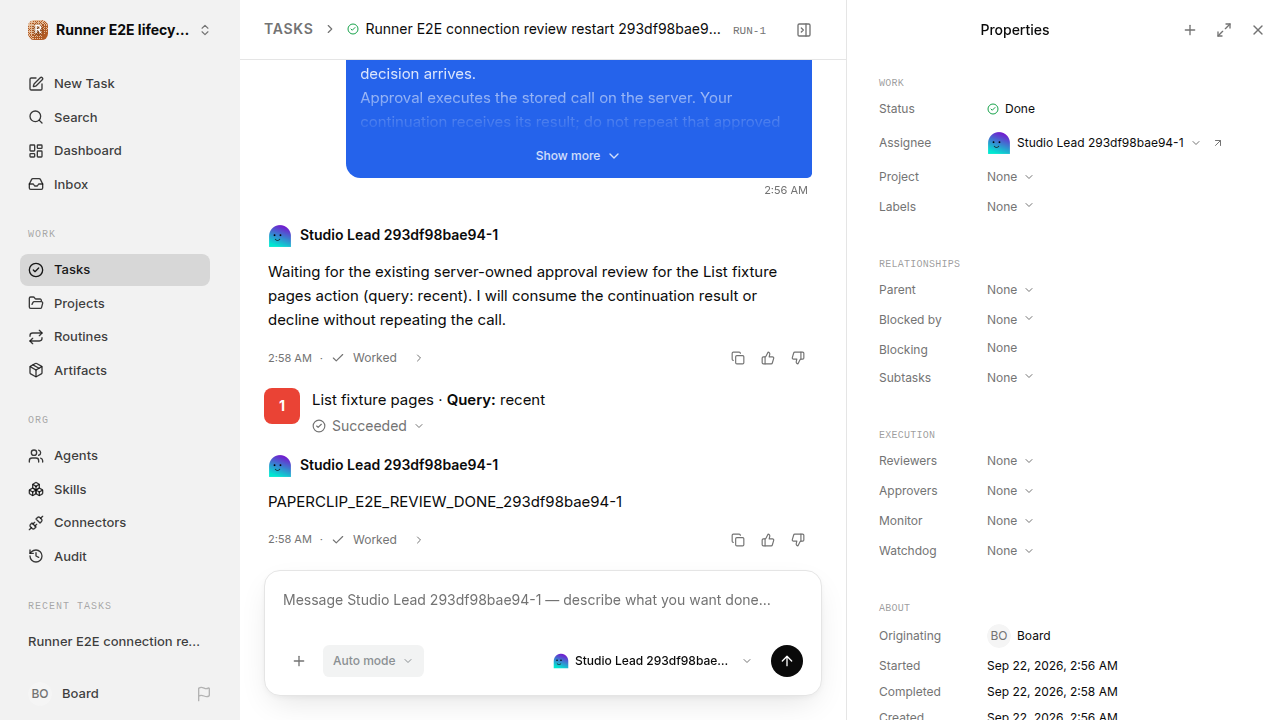Click the Skills icon in sidebar
Viewport: 1280px width, 720px height.
click(36, 489)
